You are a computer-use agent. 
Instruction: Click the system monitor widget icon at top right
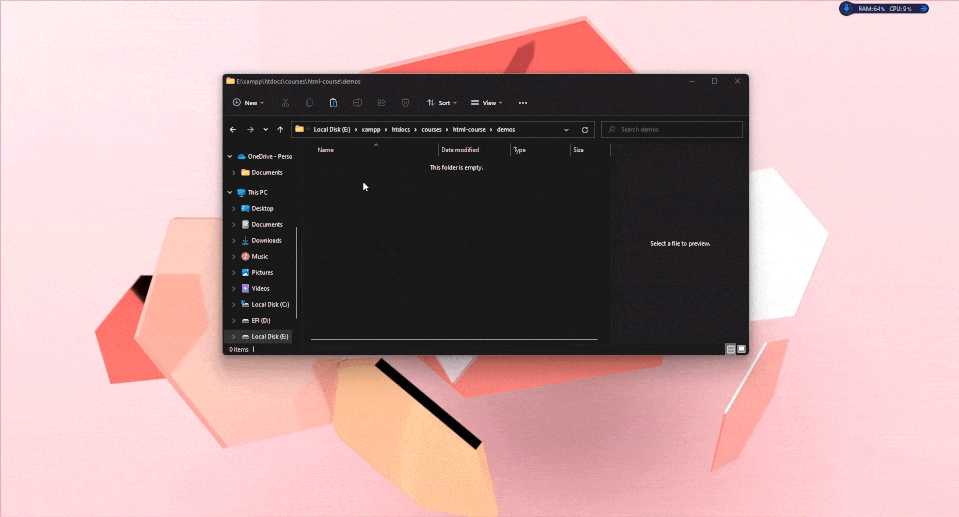tap(847, 9)
